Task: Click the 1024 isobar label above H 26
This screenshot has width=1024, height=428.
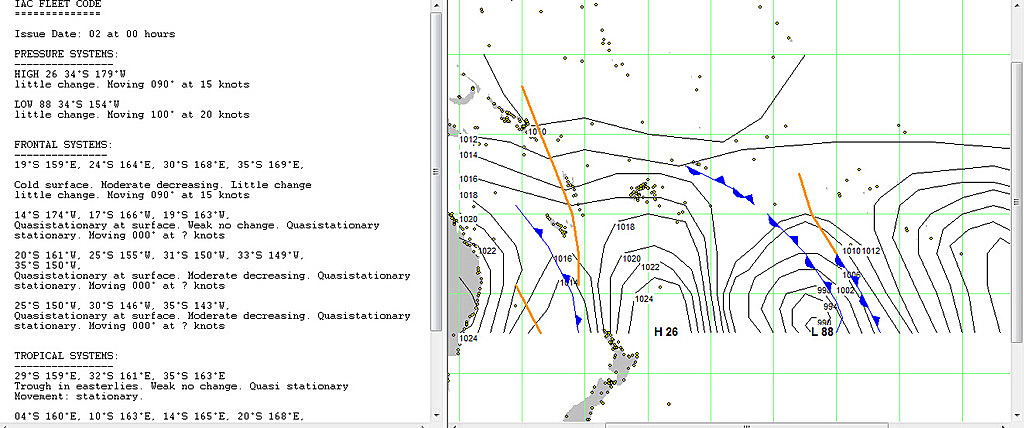Action: click(644, 299)
